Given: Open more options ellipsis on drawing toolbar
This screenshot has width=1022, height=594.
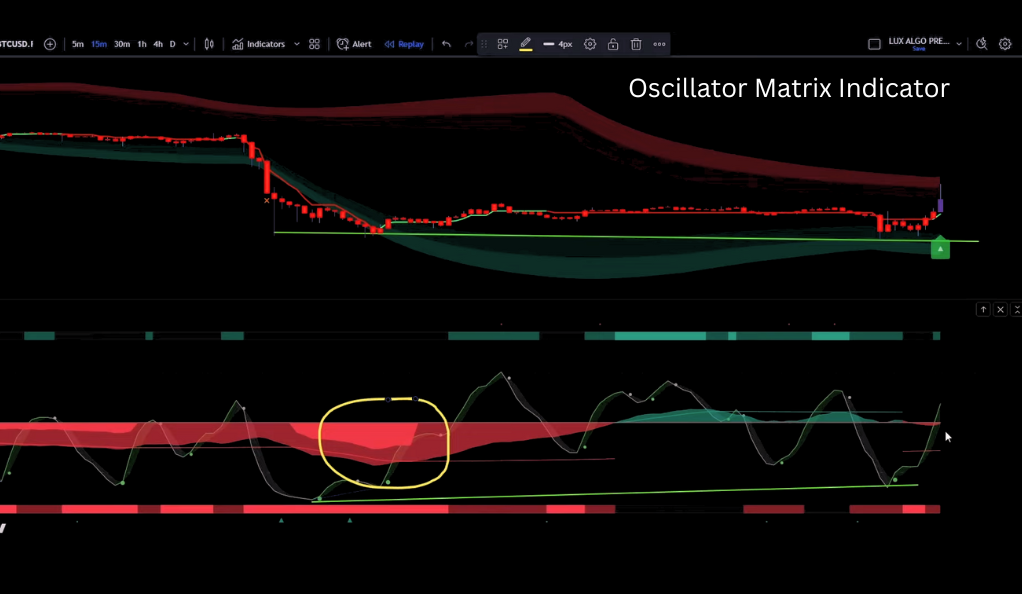Looking at the screenshot, I should pos(660,44).
